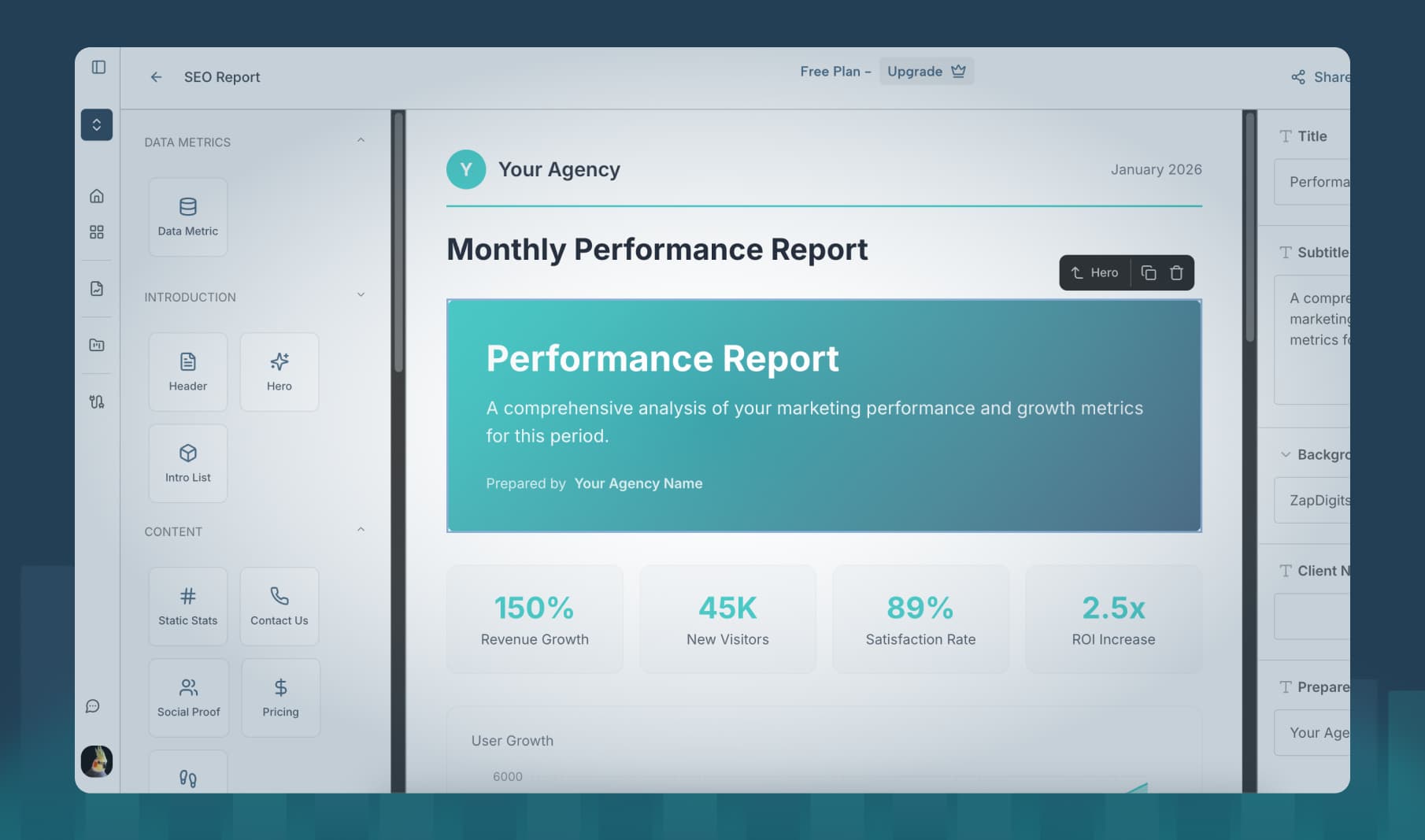Open Share options
Screen dimensions: 1425x840
tap(1317, 76)
